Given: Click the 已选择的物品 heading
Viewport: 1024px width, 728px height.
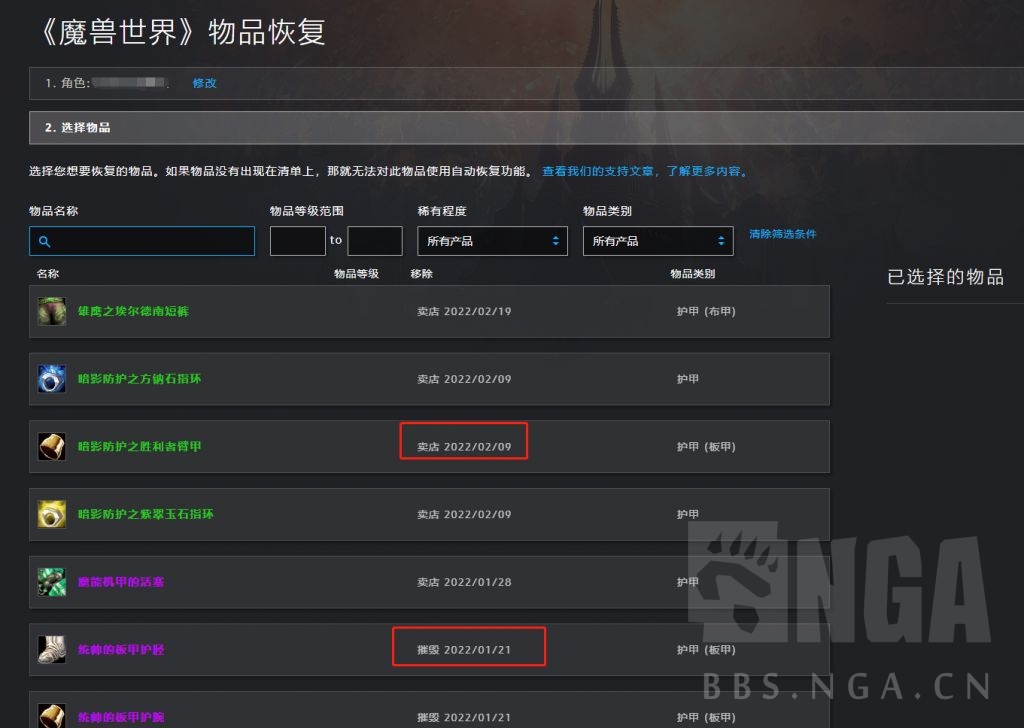Looking at the screenshot, I should point(946,277).
